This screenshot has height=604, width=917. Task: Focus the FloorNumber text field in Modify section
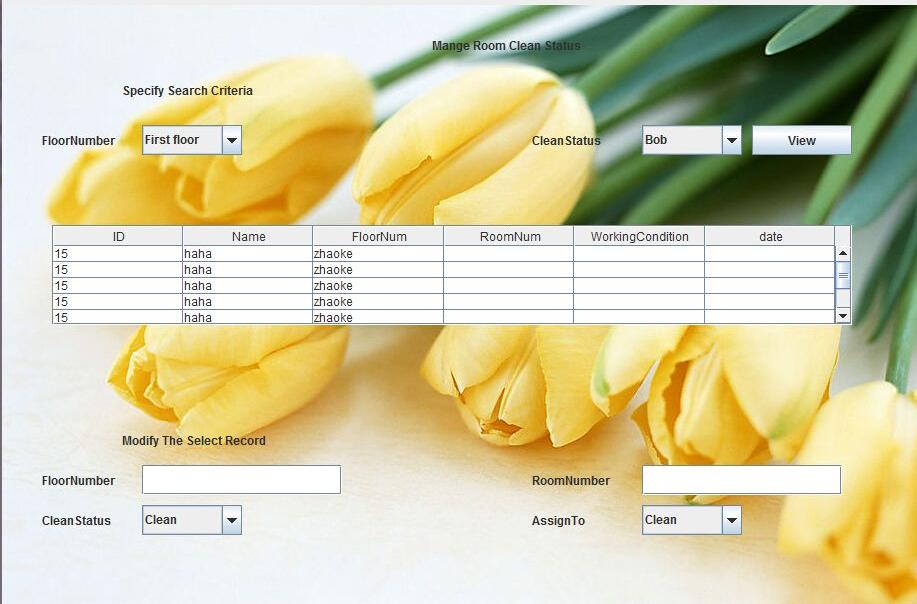(241, 480)
